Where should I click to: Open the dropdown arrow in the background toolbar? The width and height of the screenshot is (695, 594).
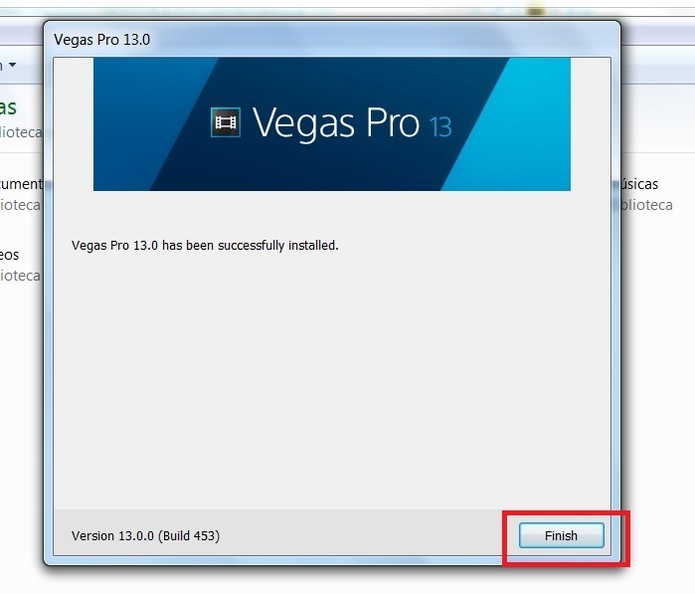click(12, 65)
